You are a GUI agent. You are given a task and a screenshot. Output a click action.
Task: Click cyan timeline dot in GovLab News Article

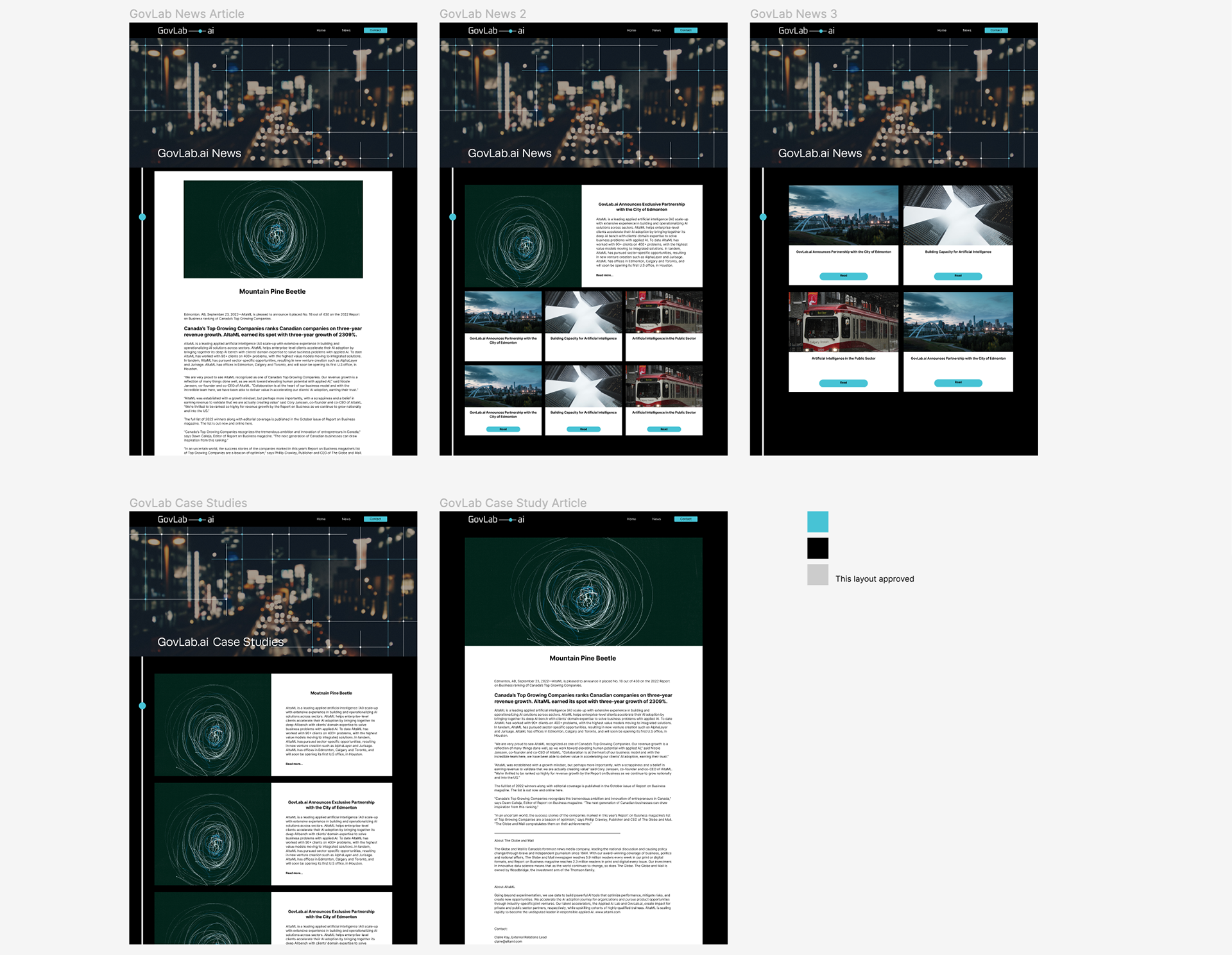142,217
